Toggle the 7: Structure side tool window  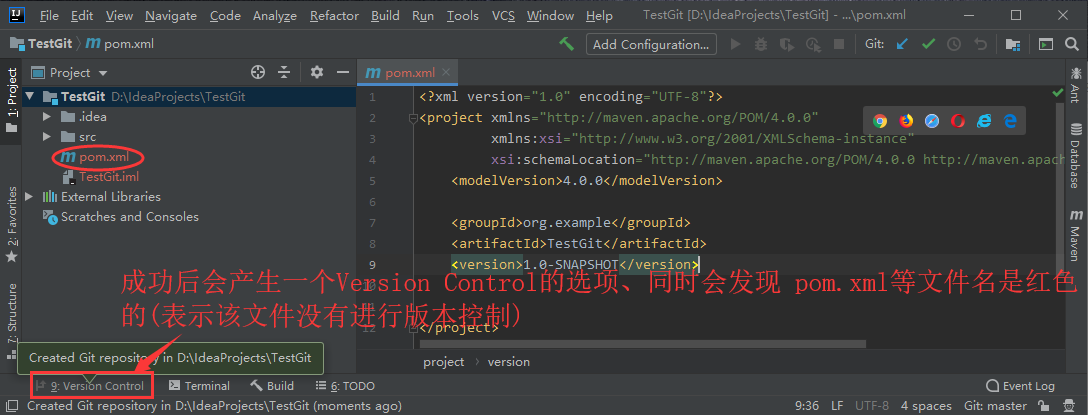click(12, 319)
